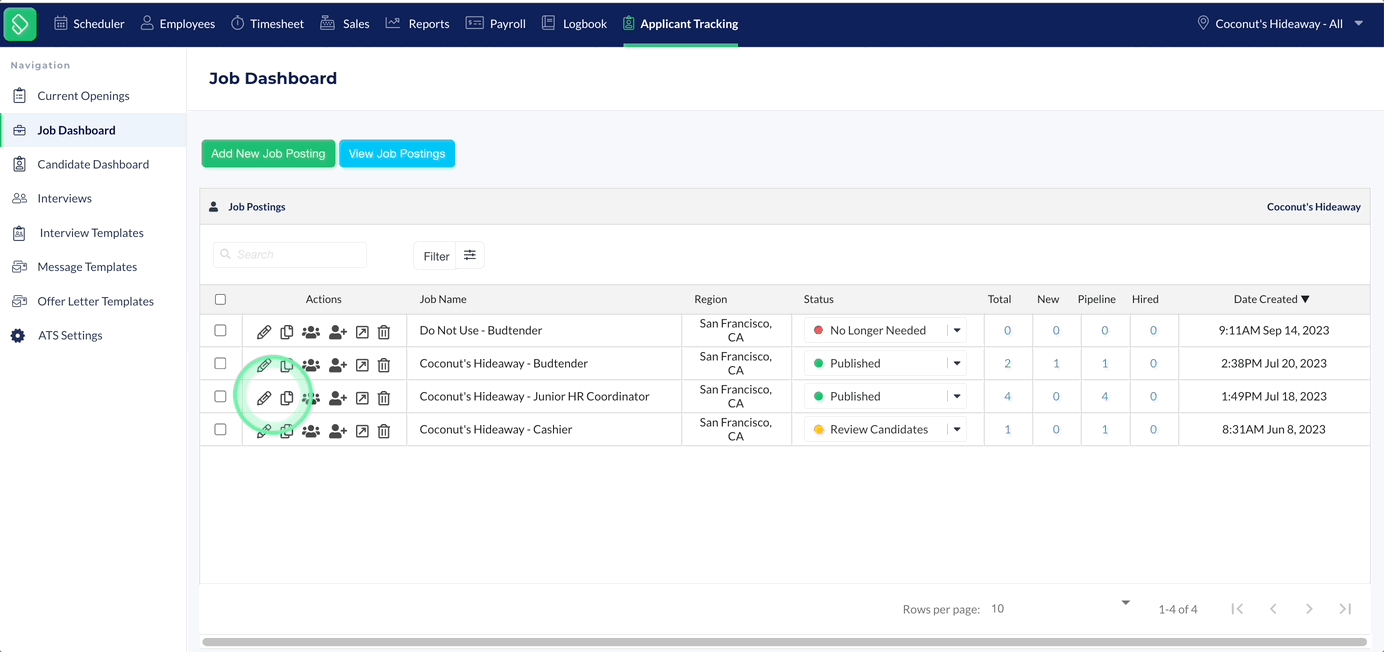This screenshot has width=1384, height=652.
Task: Add candidate to Do Not Use - Budtender
Action: click(x=338, y=332)
